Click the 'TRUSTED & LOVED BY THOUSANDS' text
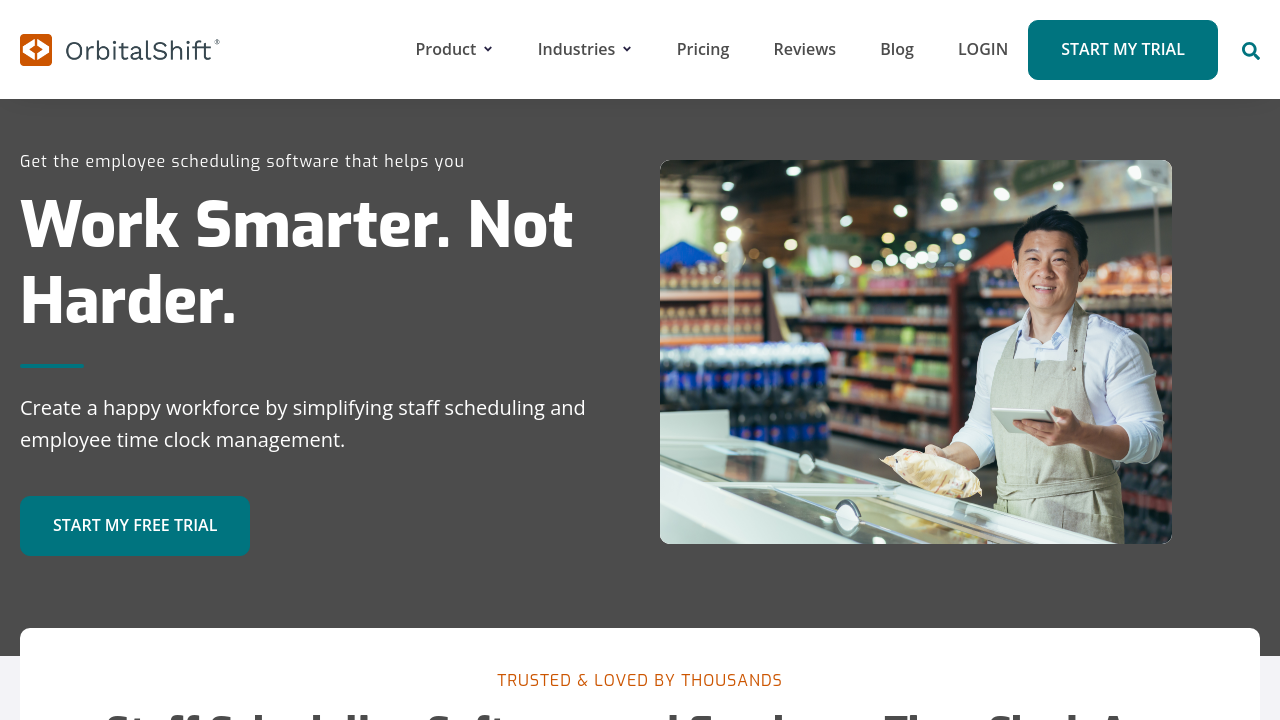The height and width of the screenshot is (720, 1280). [x=640, y=681]
